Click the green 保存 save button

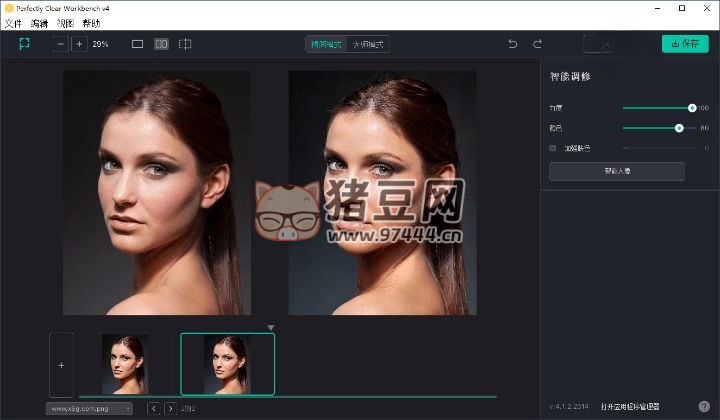point(685,44)
